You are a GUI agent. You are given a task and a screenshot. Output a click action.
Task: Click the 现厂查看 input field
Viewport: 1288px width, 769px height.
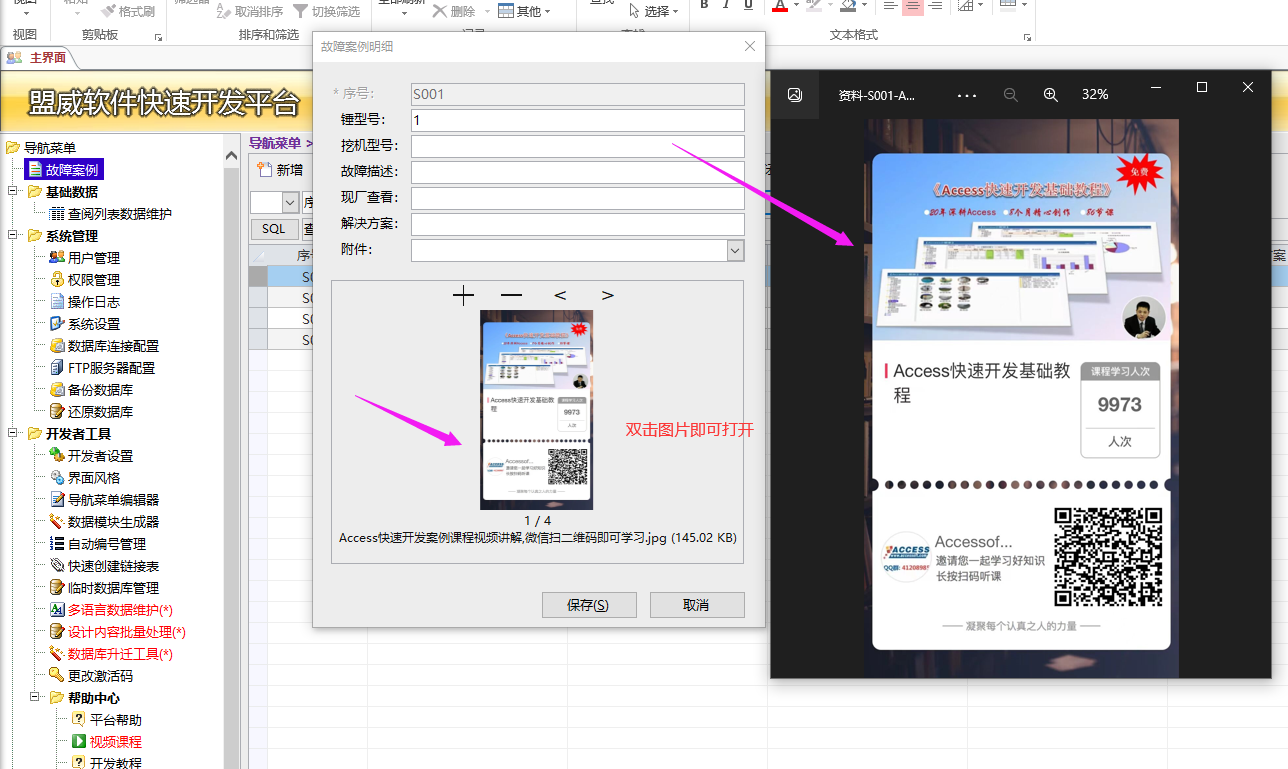point(578,198)
